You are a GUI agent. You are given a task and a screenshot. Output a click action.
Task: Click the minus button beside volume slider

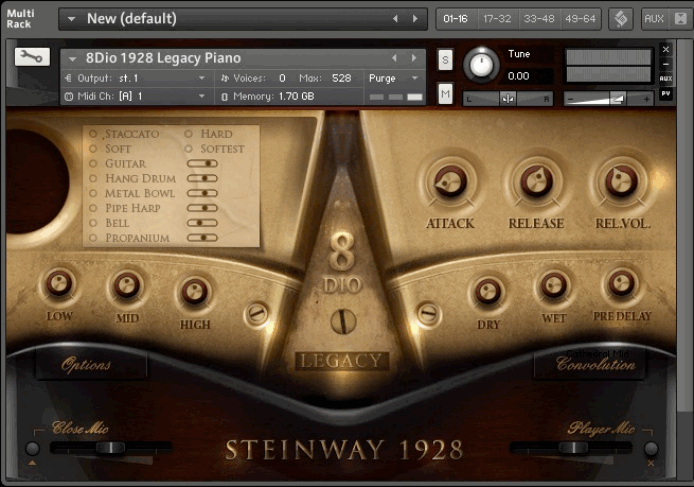(571, 100)
